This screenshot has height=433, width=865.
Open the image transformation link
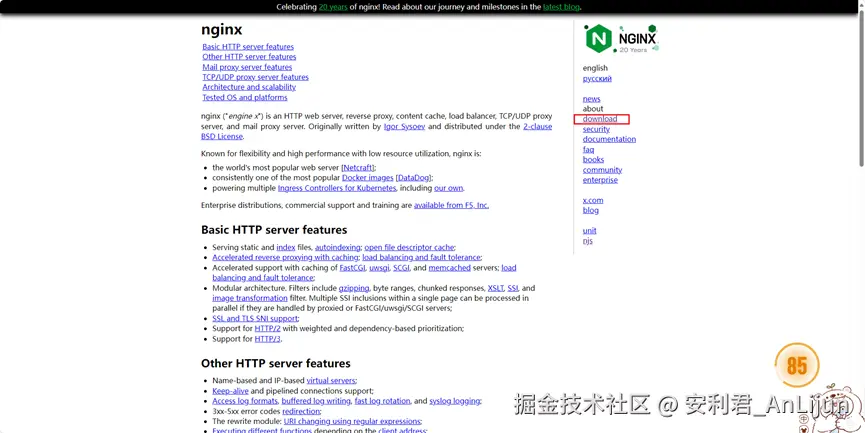250,298
